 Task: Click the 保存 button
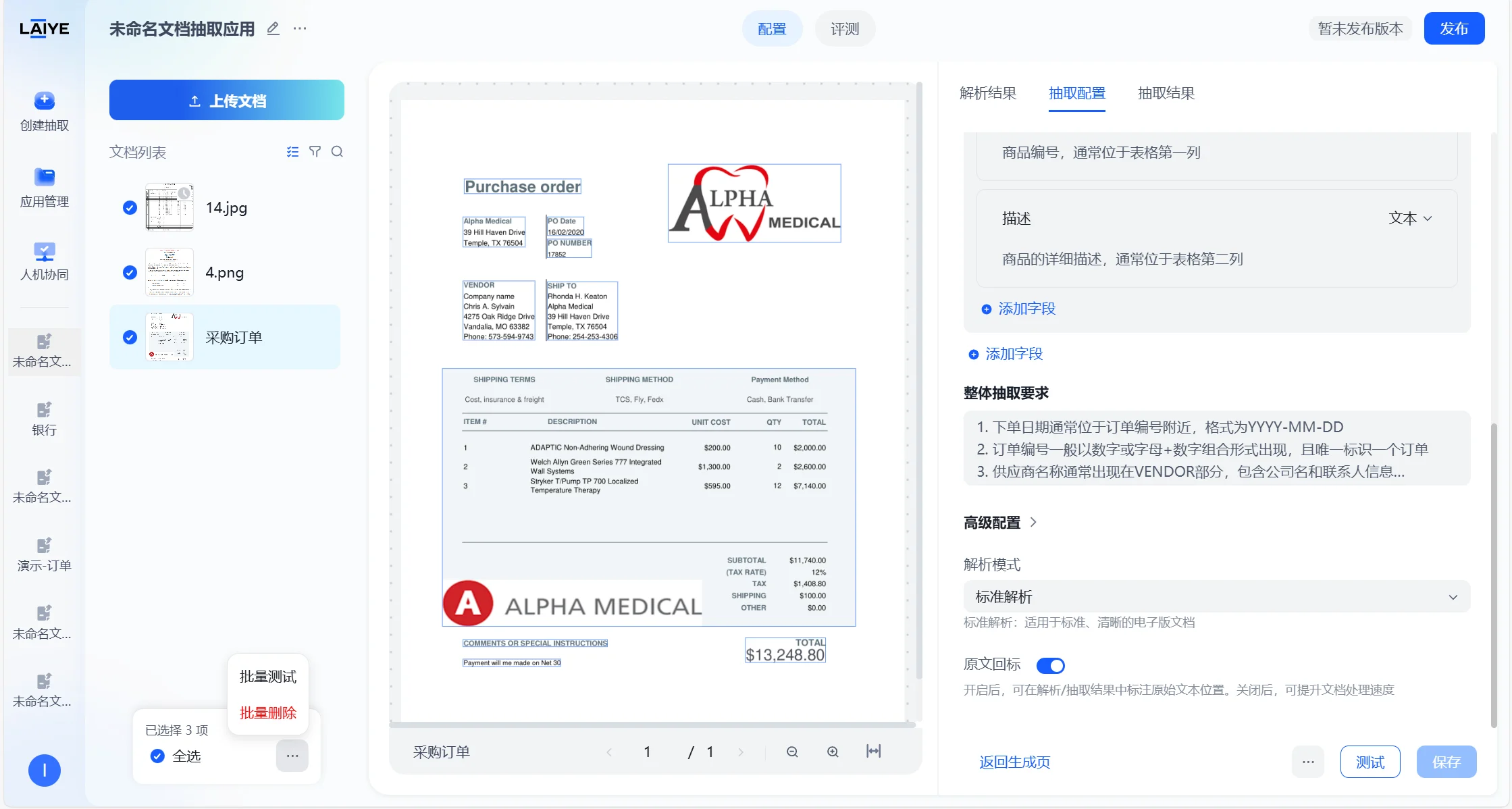(1446, 762)
